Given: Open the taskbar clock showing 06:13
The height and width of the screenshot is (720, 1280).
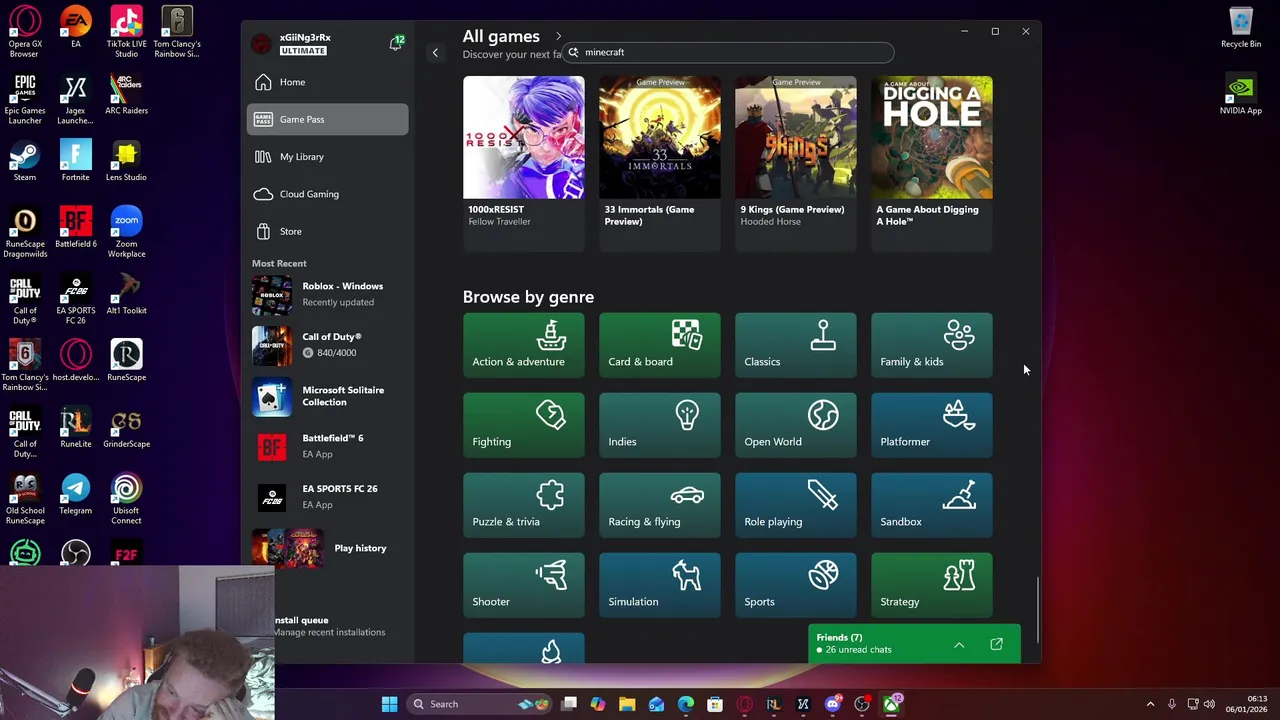Looking at the screenshot, I should click(x=1247, y=704).
